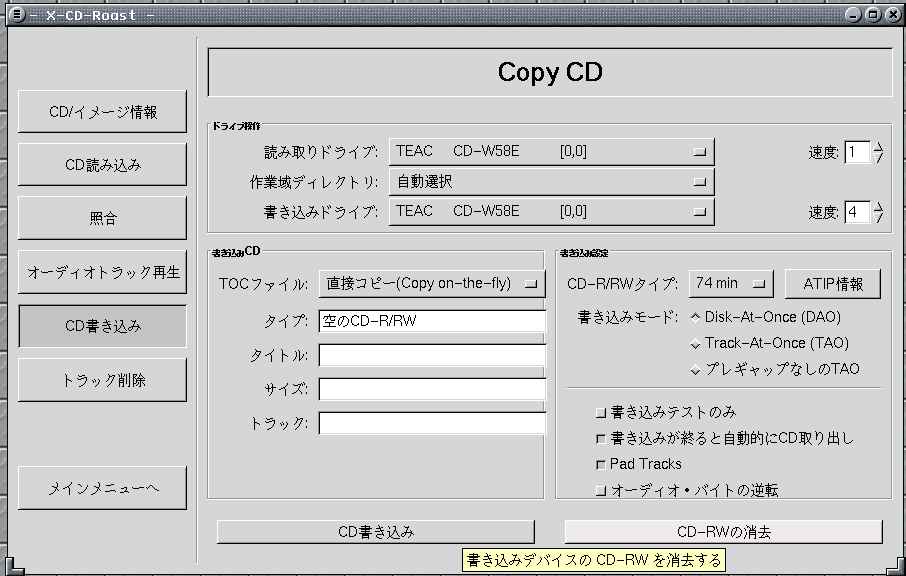Open the CD/イメージ情報 panel
The height and width of the screenshot is (576, 906).
(x=102, y=112)
